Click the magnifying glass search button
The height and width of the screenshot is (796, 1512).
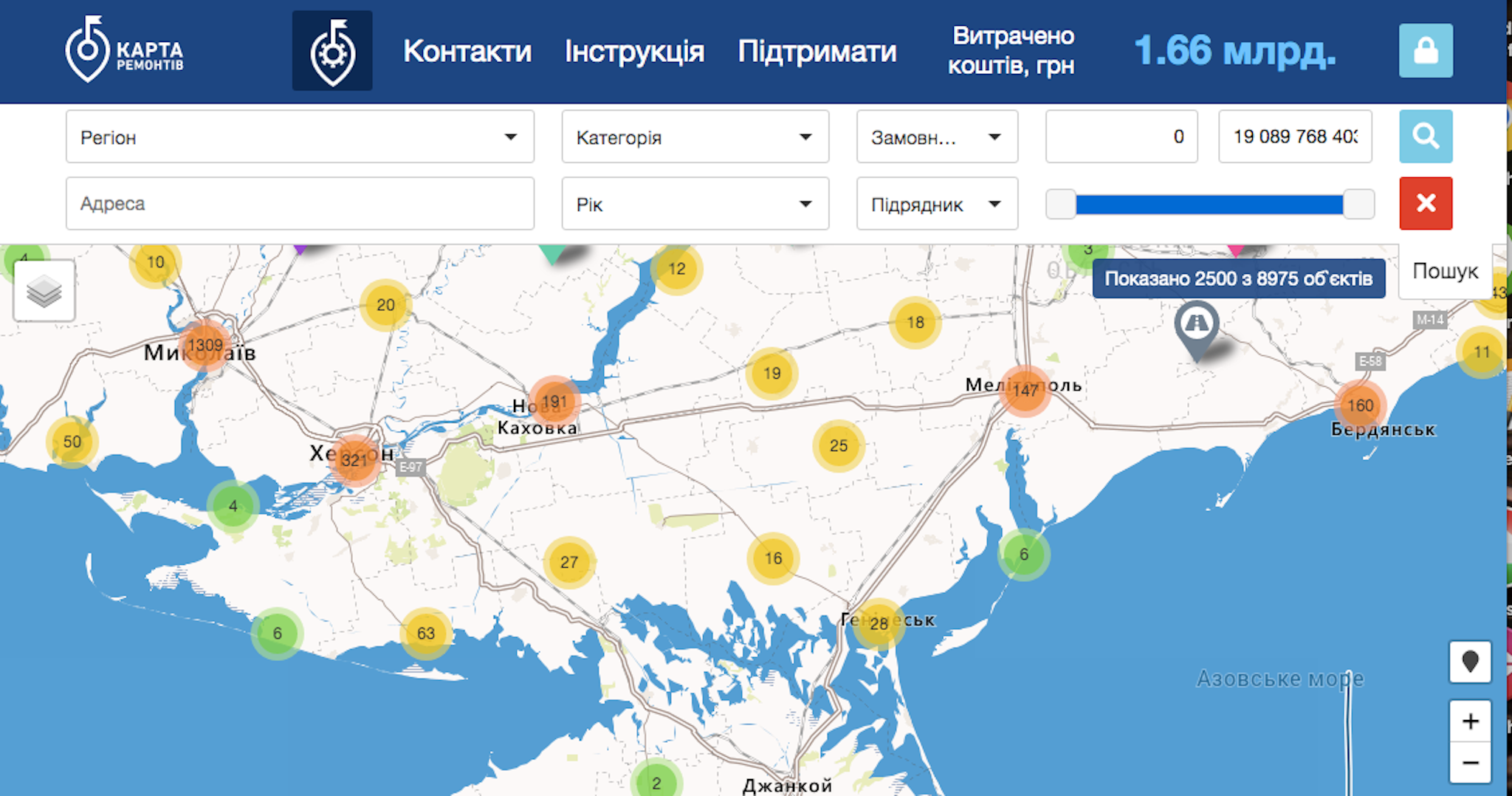click(x=1425, y=137)
